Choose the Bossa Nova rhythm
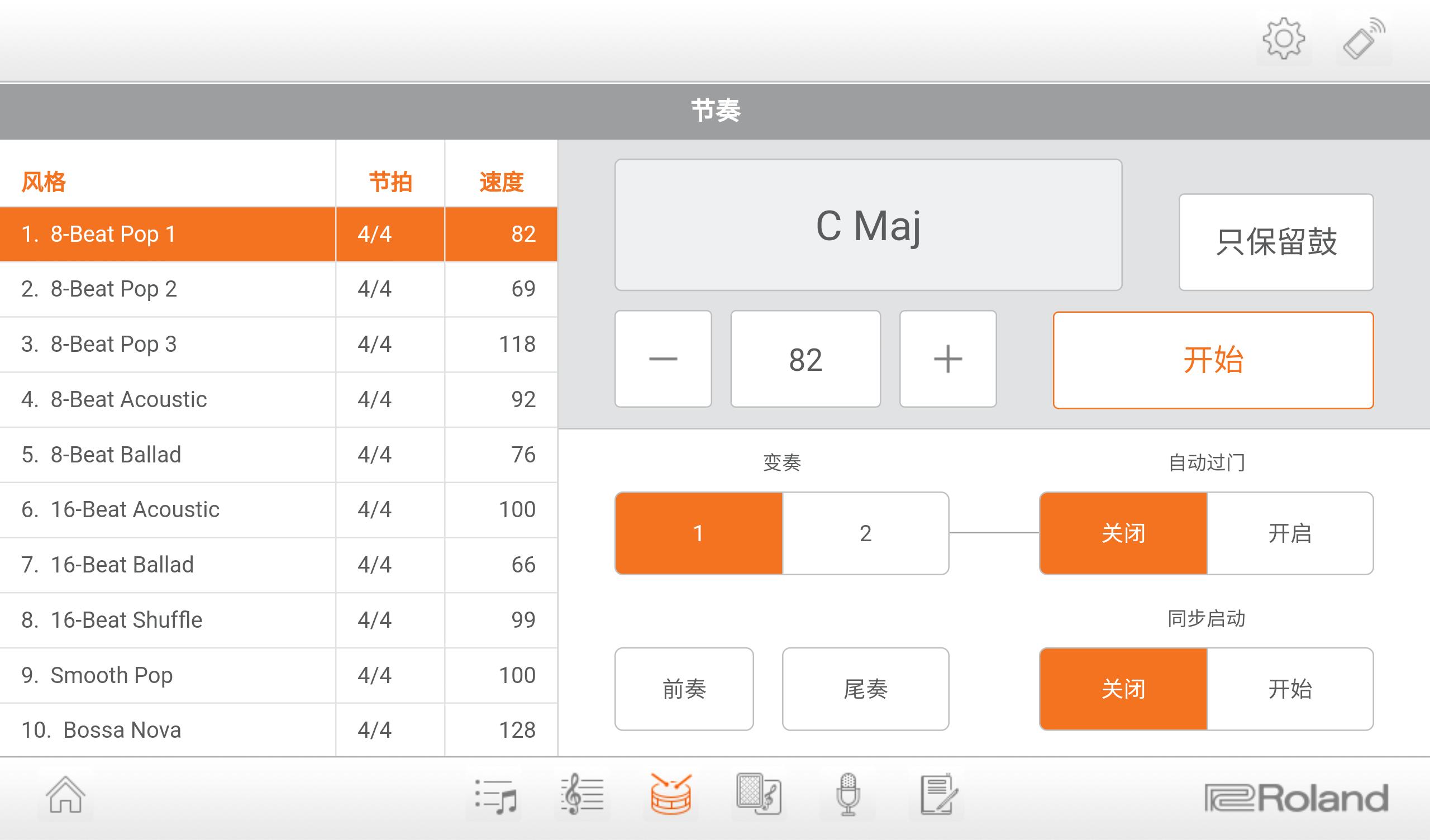The image size is (1430, 840). coord(278,730)
